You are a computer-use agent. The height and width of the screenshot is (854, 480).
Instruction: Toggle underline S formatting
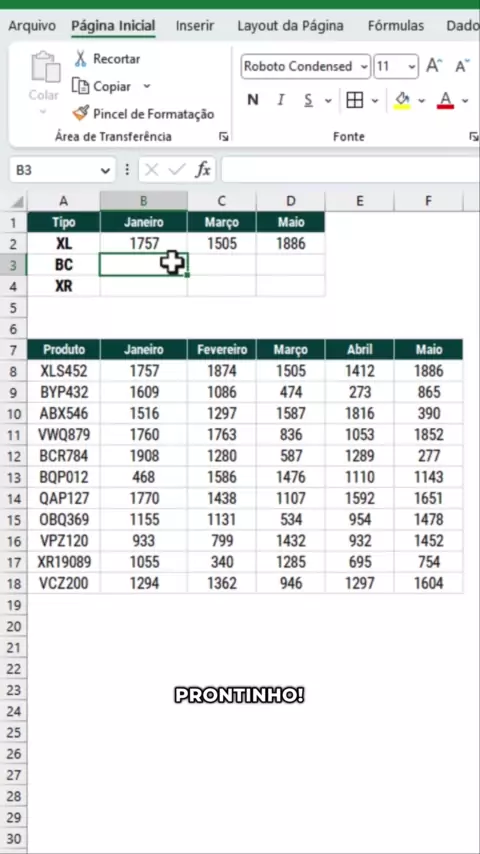tap(308, 100)
